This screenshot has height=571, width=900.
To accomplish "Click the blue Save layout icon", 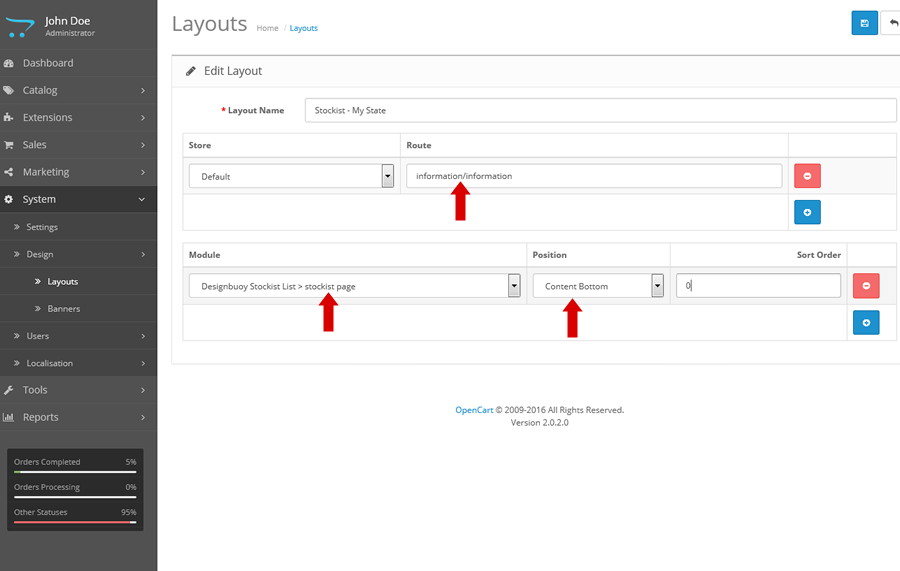I will 864,23.
